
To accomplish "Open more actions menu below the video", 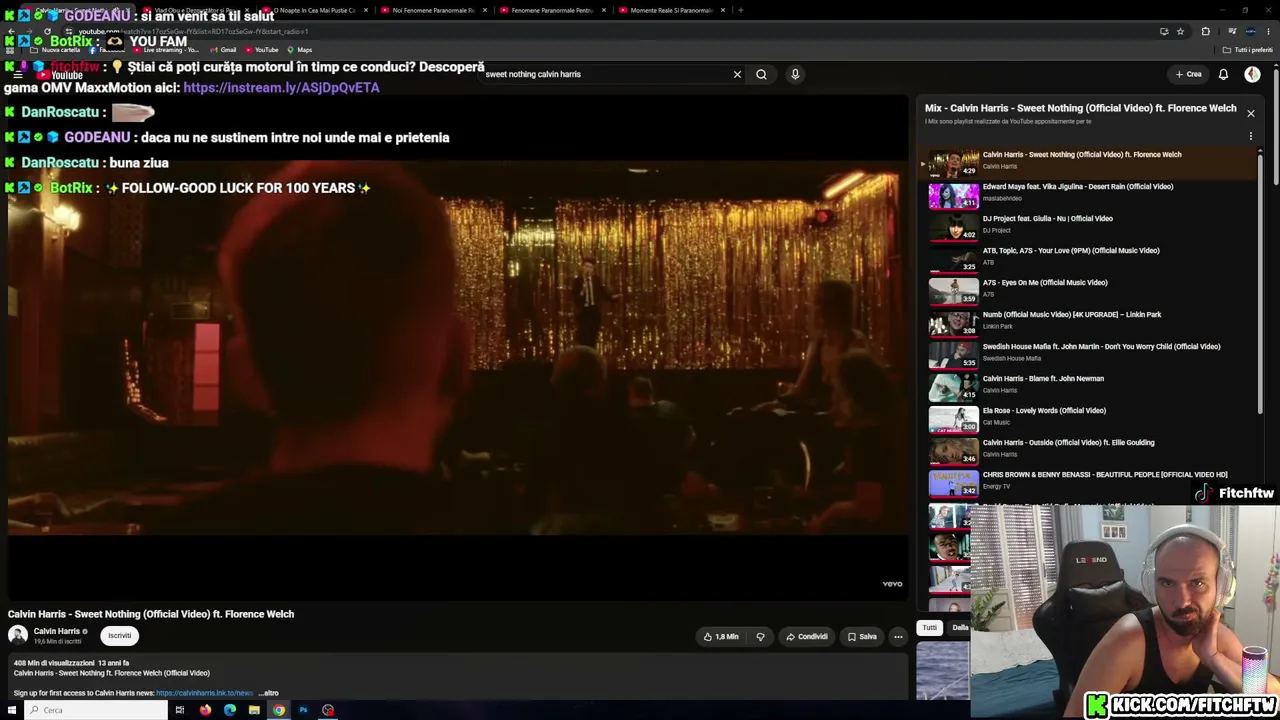I will (x=898, y=637).
